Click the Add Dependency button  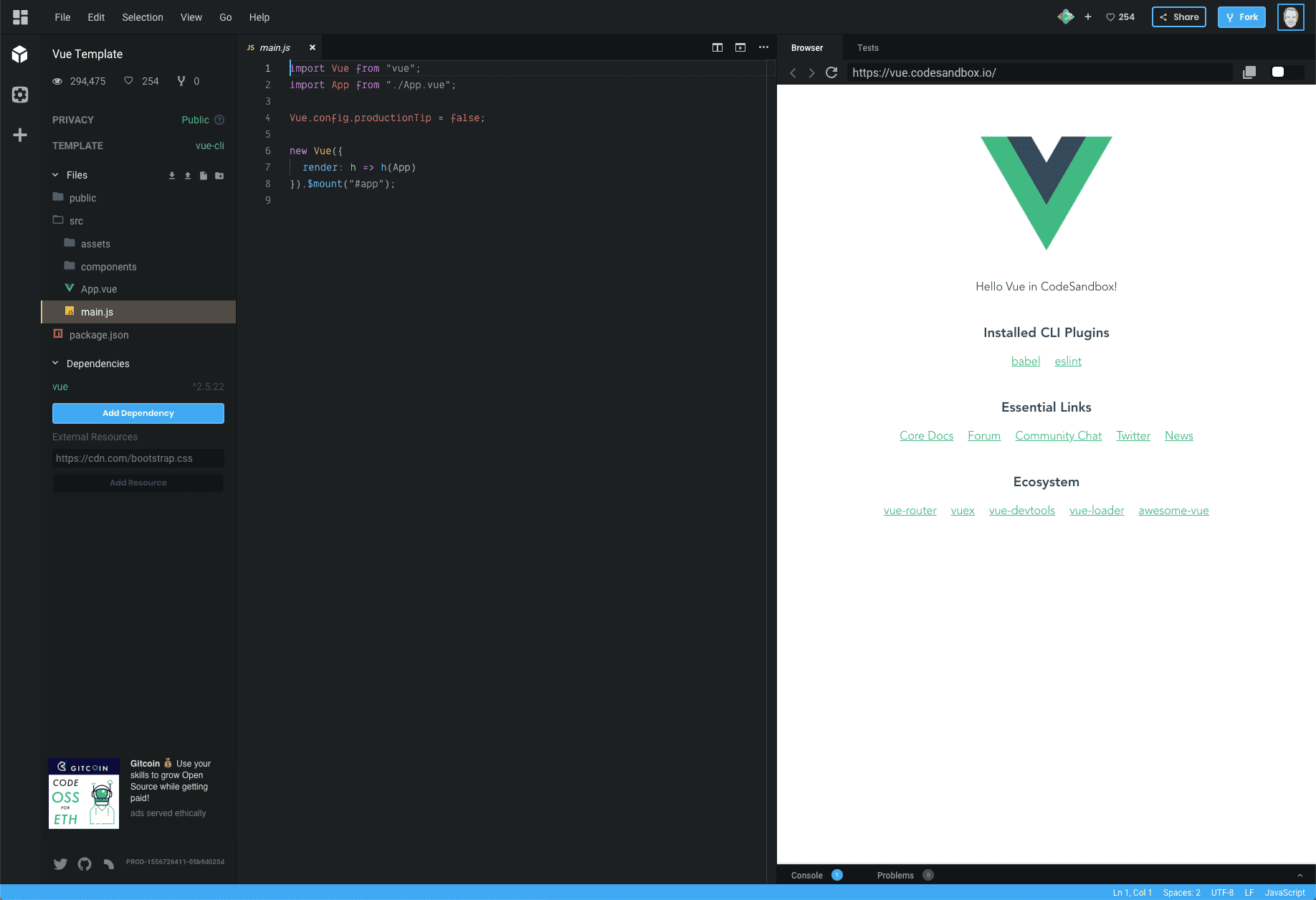(x=138, y=413)
